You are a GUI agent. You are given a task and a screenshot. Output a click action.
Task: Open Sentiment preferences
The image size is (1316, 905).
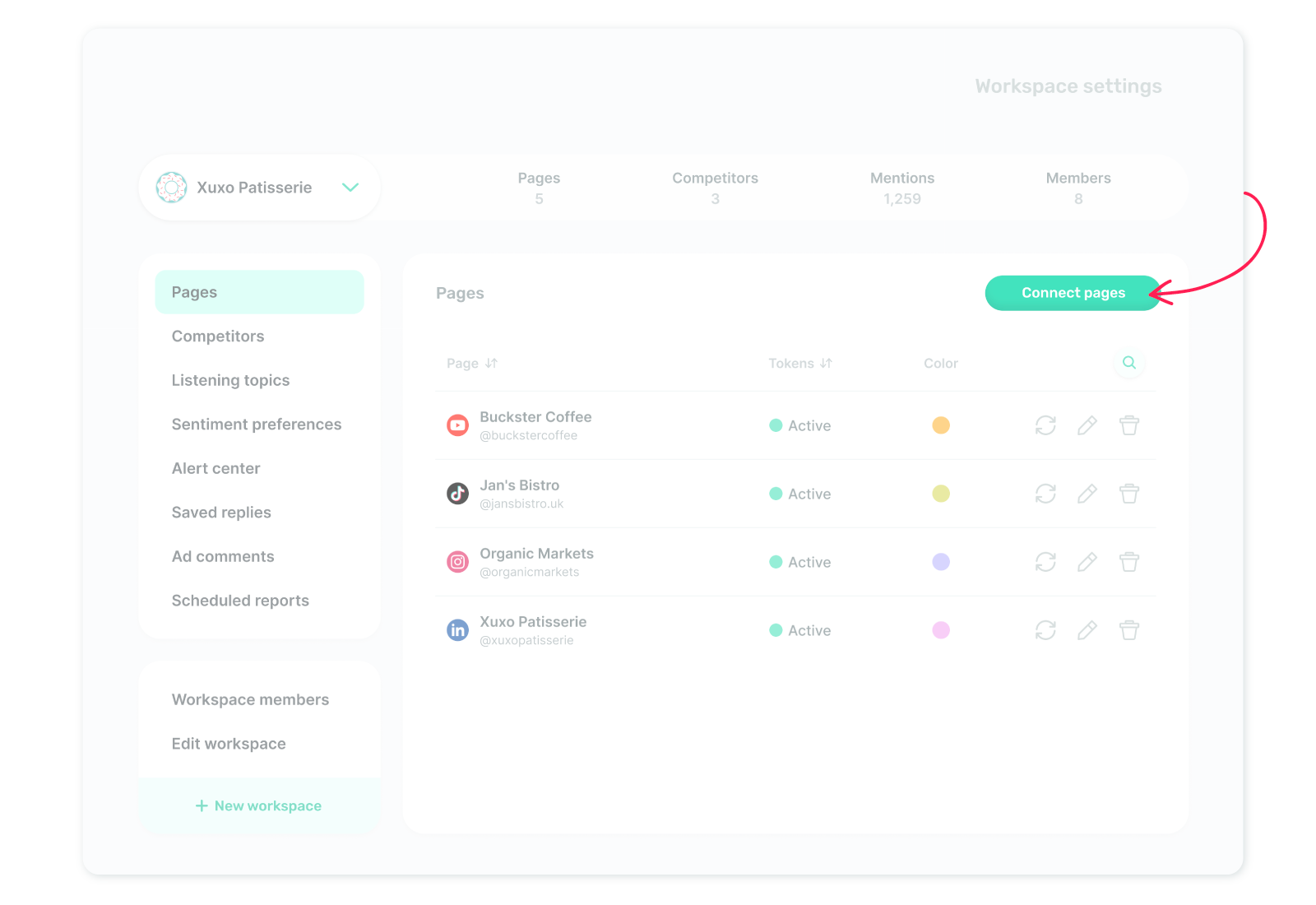[x=257, y=425]
